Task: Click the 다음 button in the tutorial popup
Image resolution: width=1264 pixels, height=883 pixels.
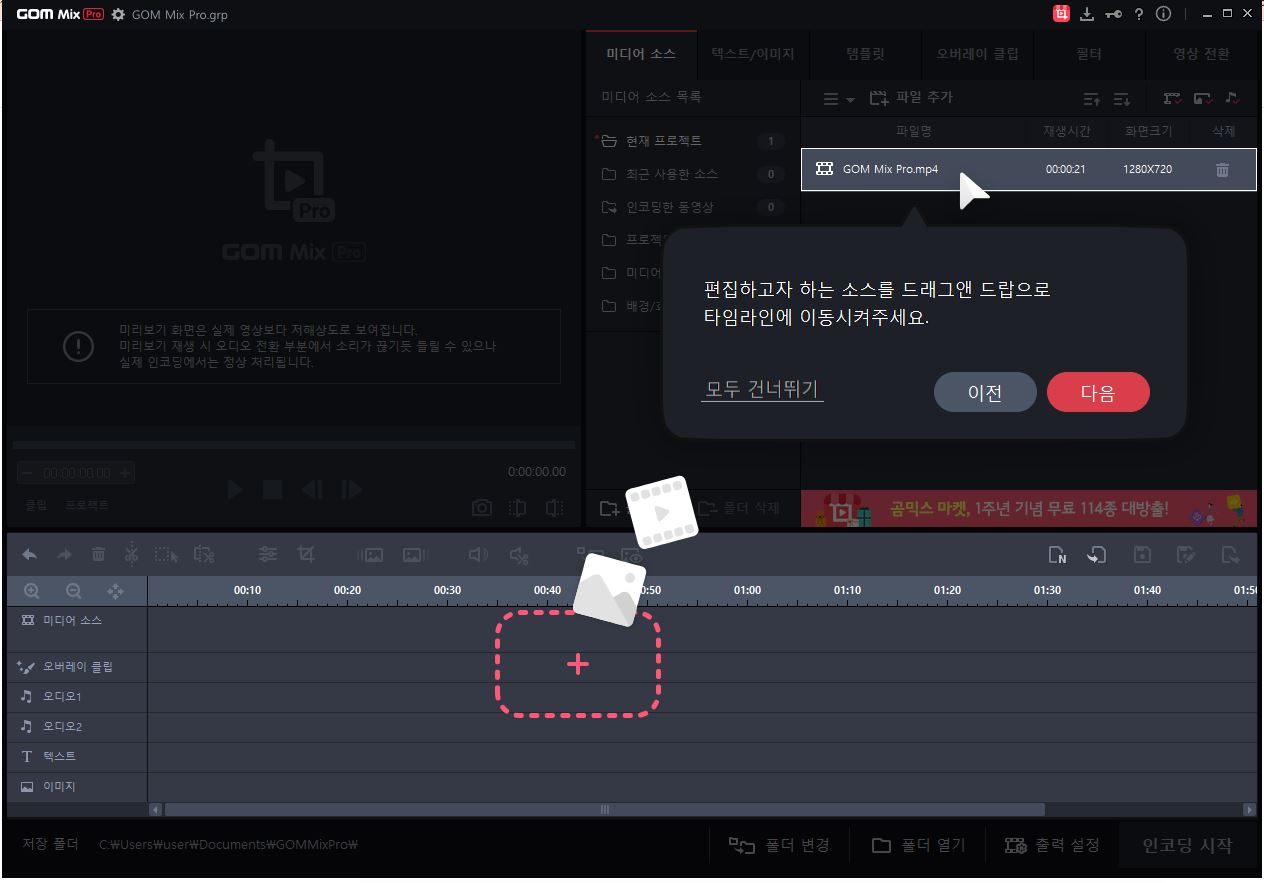Action: [x=1098, y=392]
